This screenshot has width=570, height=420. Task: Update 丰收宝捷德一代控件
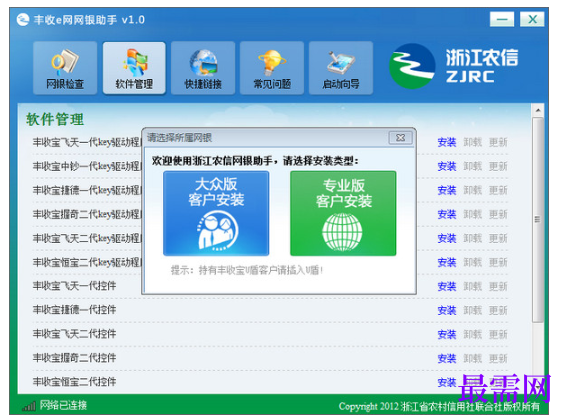pyautogui.click(x=498, y=310)
